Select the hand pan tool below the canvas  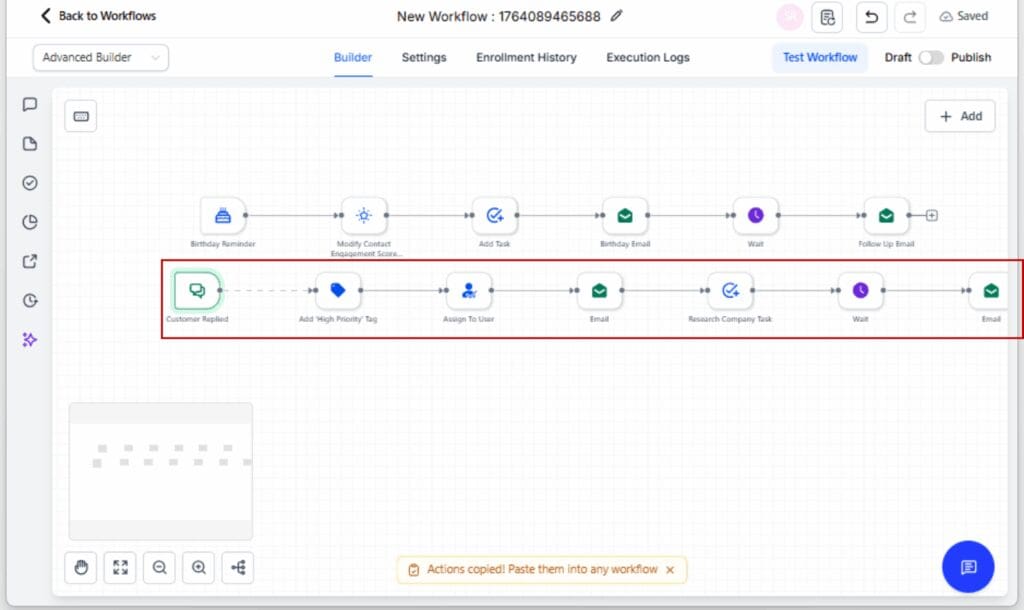tap(80, 567)
